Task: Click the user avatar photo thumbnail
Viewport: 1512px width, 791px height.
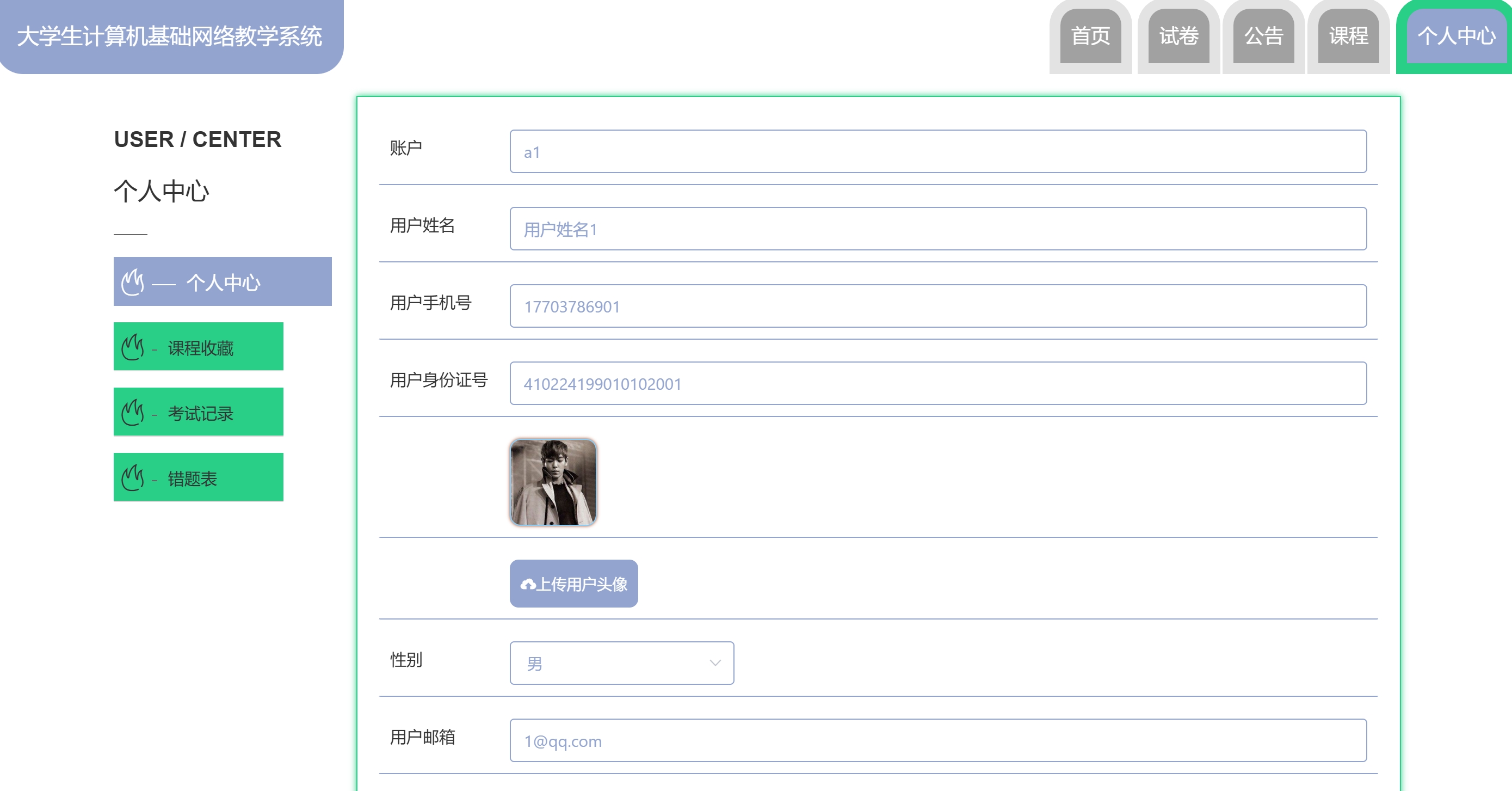Action: coord(553,482)
